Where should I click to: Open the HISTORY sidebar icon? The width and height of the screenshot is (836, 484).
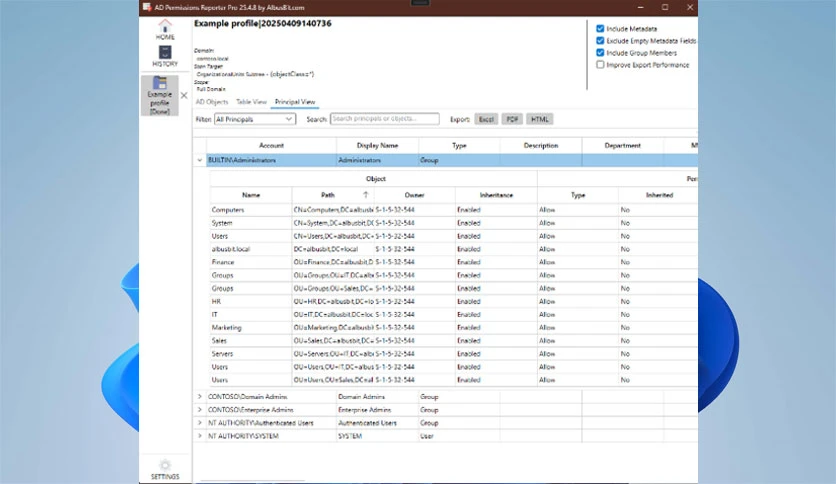pyautogui.click(x=165, y=56)
